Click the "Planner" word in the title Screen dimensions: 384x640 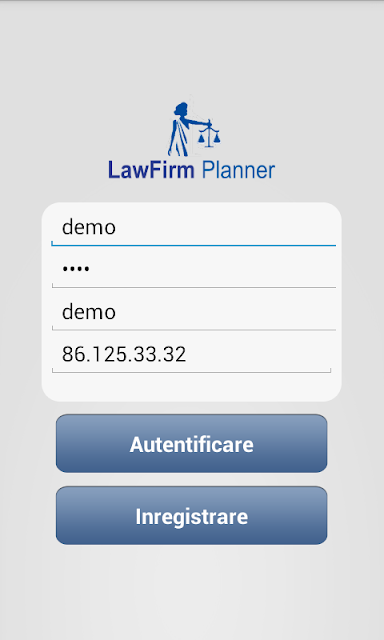pyautogui.click(x=238, y=170)
